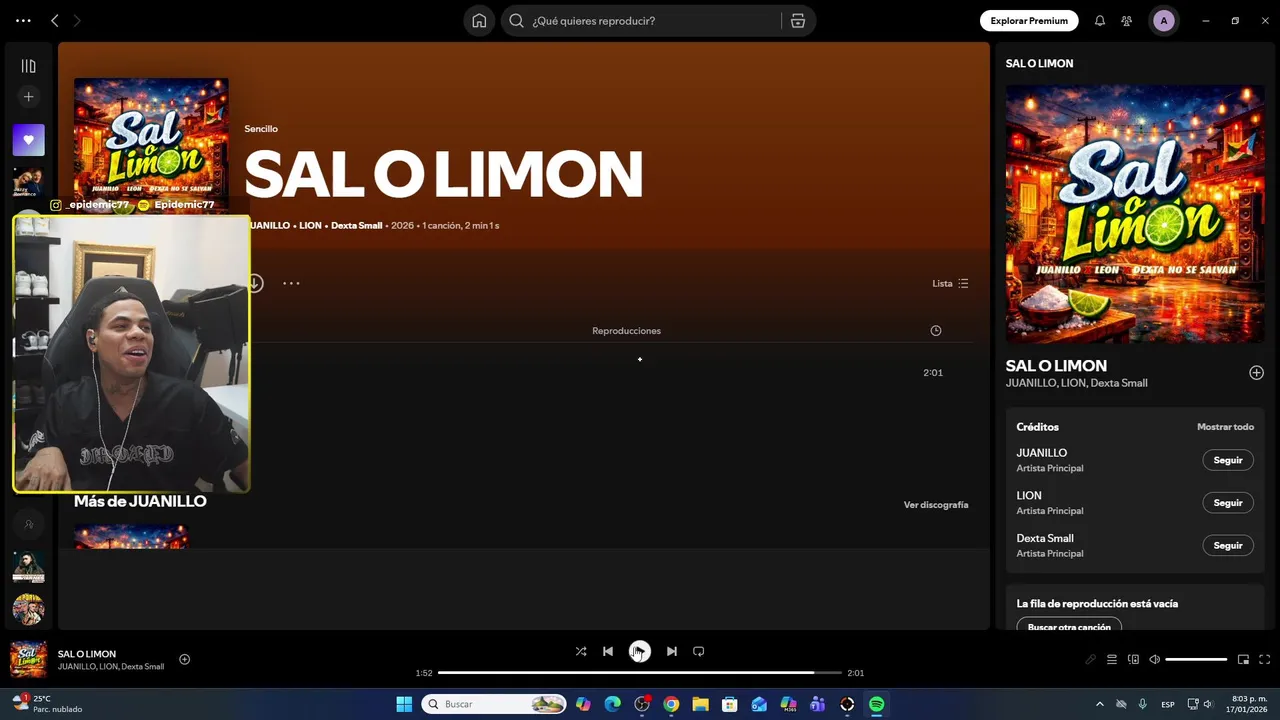Screen dimensions: 1280x720
Task: Select the track duration 2:01
Action: pyautogui.click(x=933, y=373)
